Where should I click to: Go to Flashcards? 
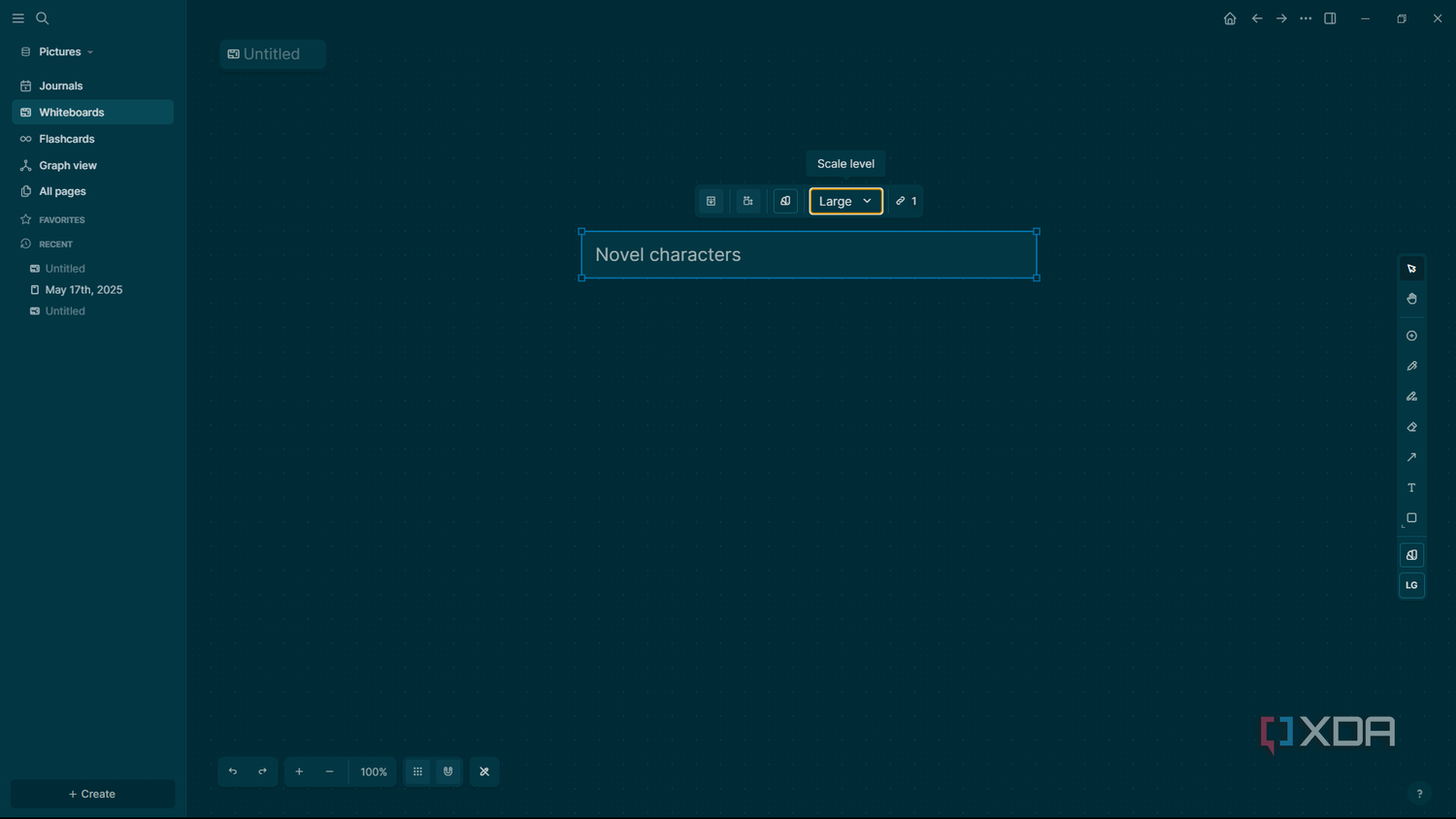tap(93, 139)
